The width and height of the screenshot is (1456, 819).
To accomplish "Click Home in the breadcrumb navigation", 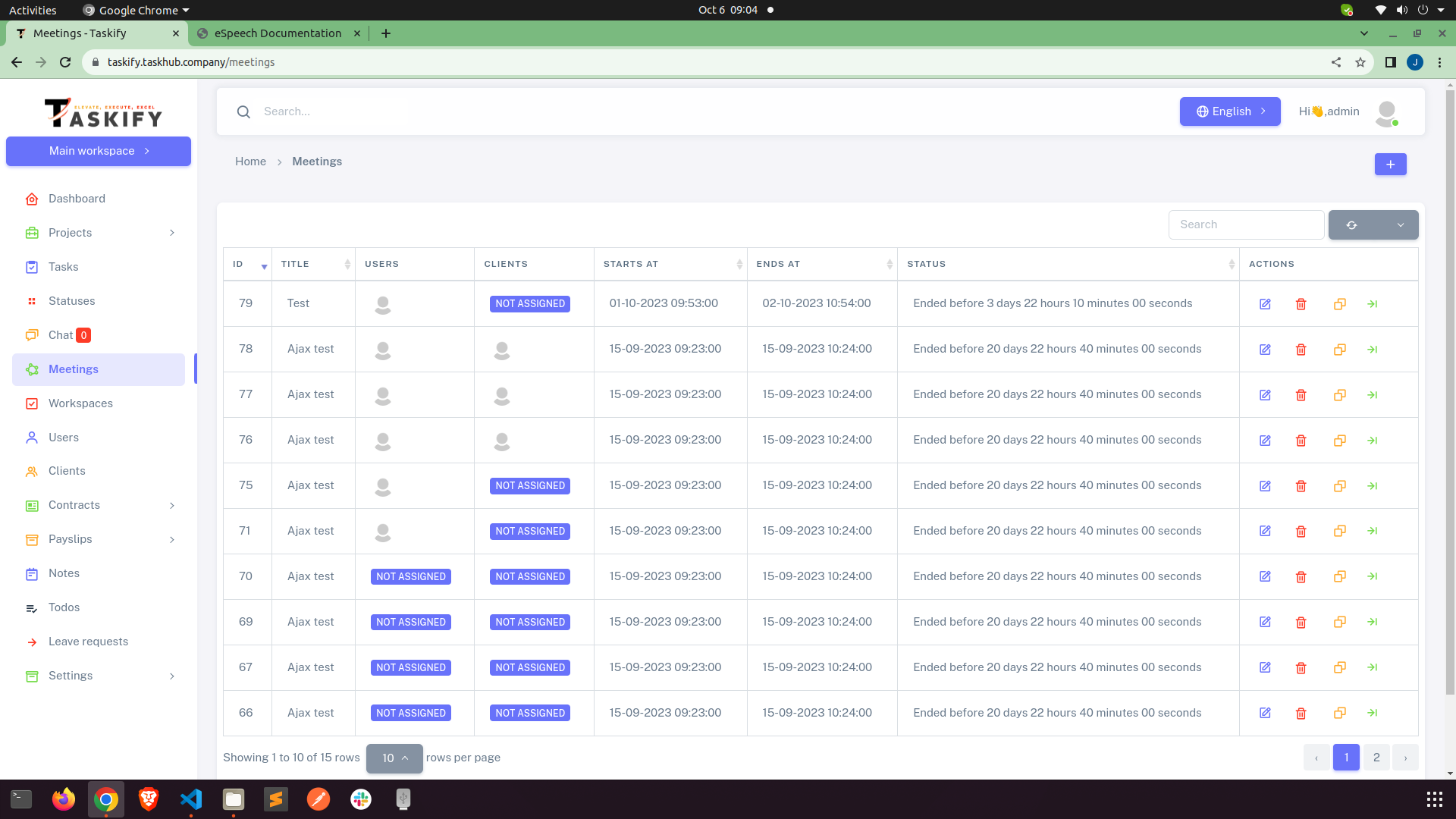I will 250,161.
